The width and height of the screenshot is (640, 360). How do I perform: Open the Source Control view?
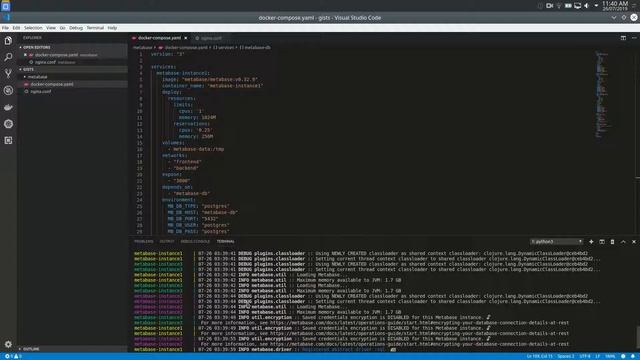pos(8,73)
